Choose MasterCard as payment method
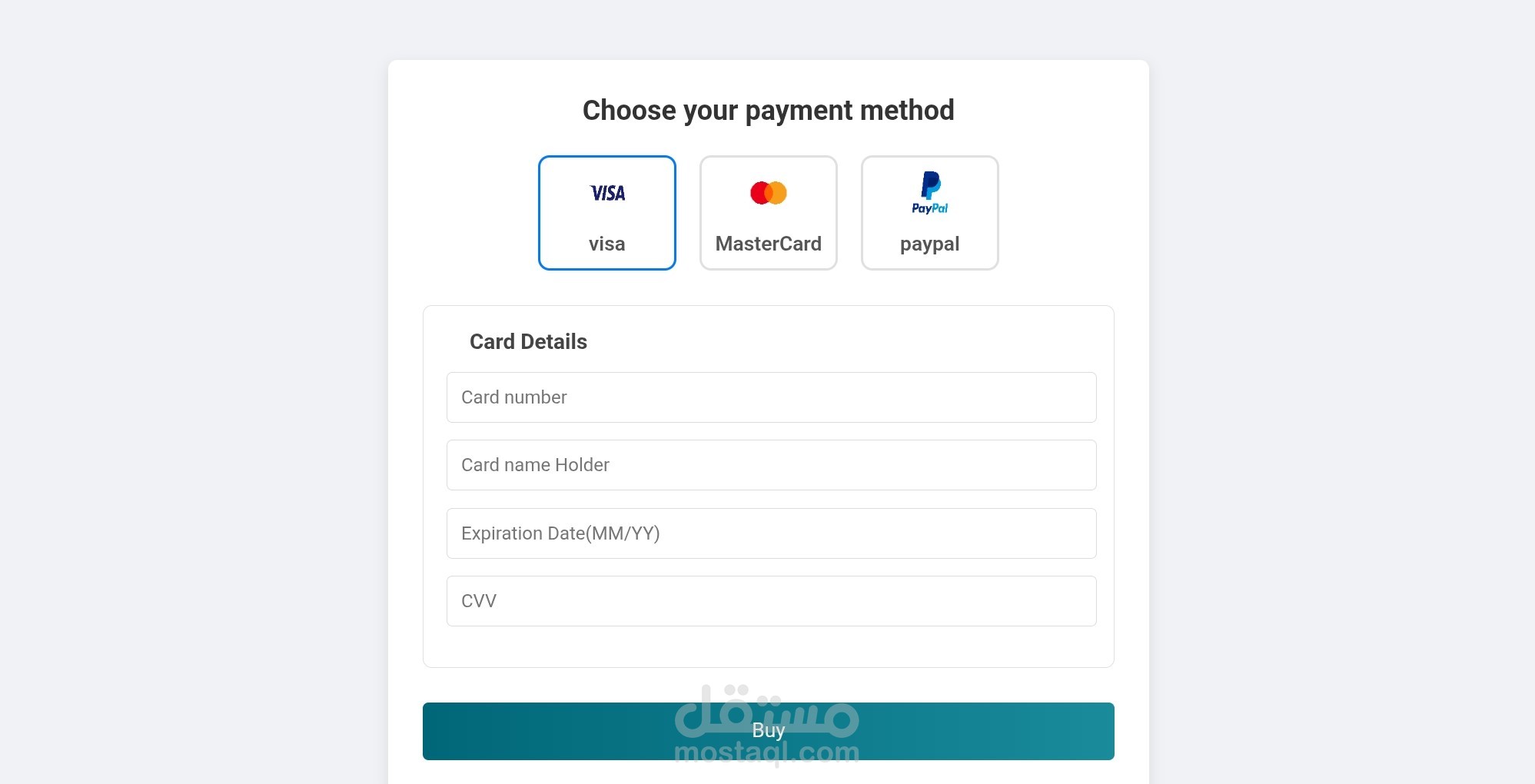The height and width of the screenshot is (784, 1535). 769,213
